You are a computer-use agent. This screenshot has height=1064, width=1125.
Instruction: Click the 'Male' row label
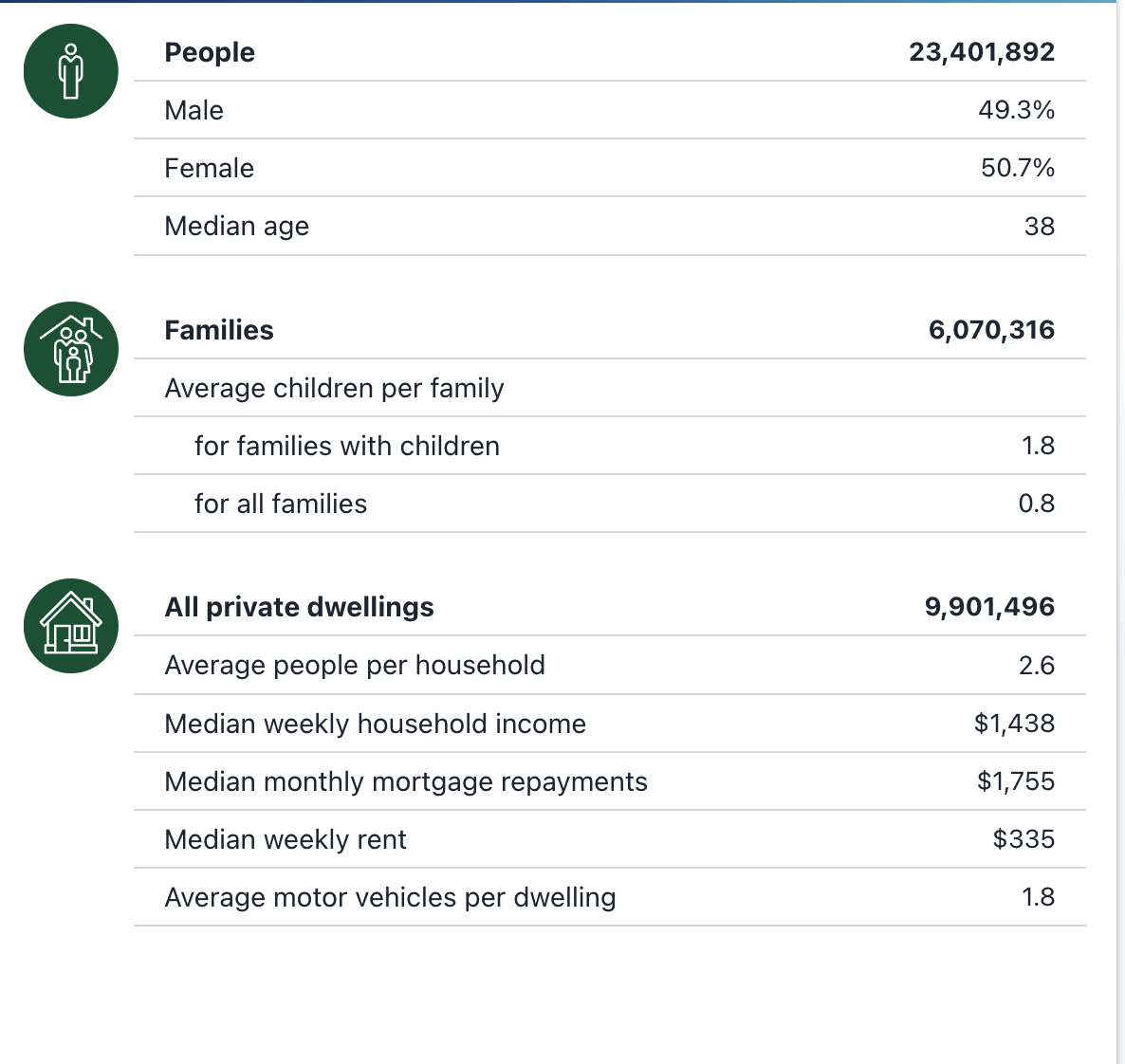tap(194, 111)
